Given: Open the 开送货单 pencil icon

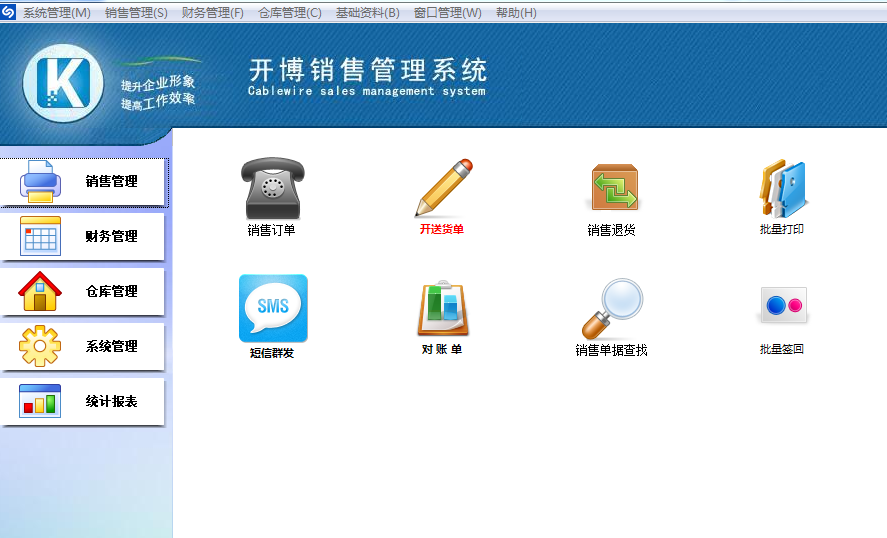Looking at the screenshot, I should (444, 187).
